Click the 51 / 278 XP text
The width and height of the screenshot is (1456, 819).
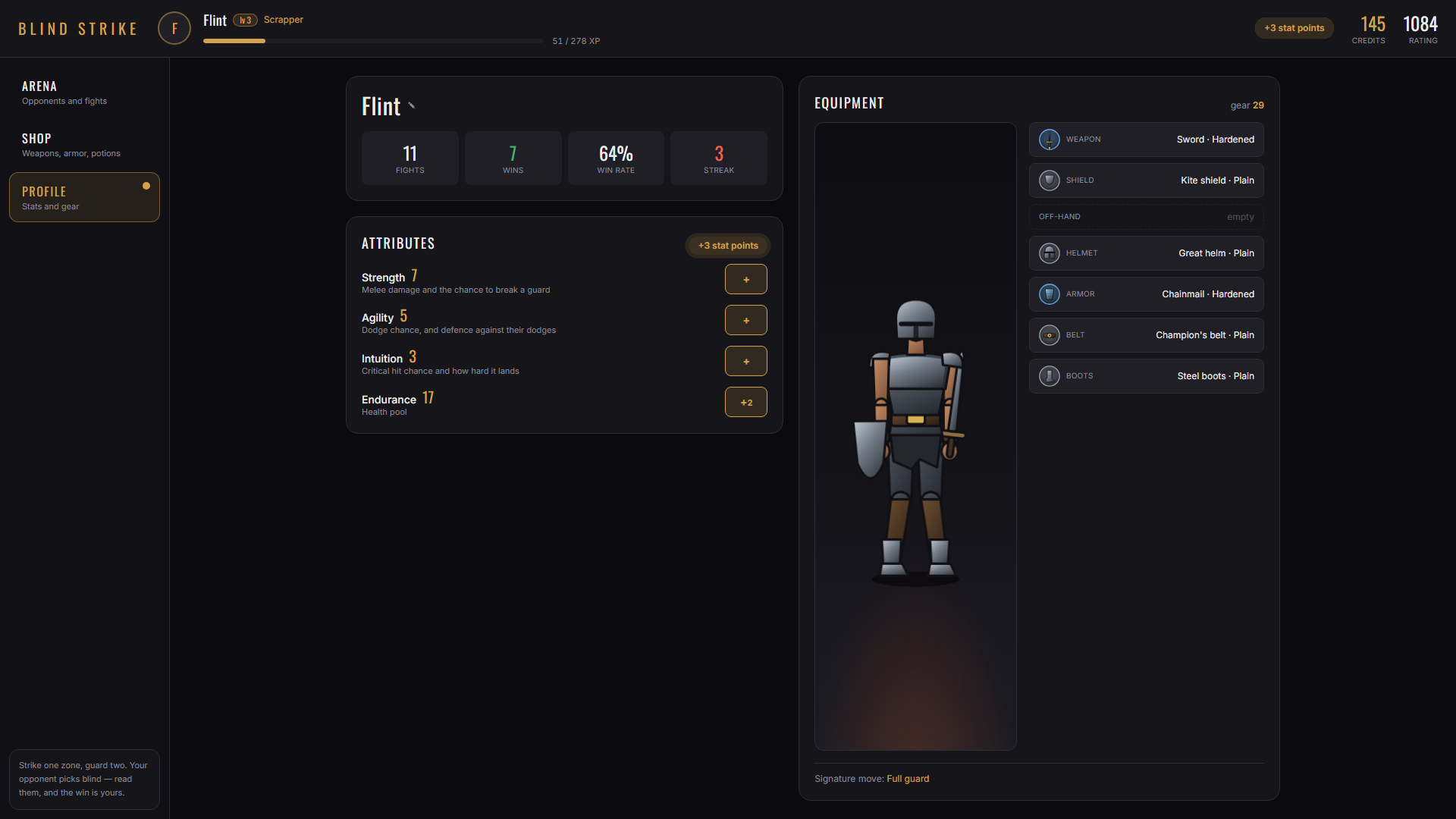576,41
